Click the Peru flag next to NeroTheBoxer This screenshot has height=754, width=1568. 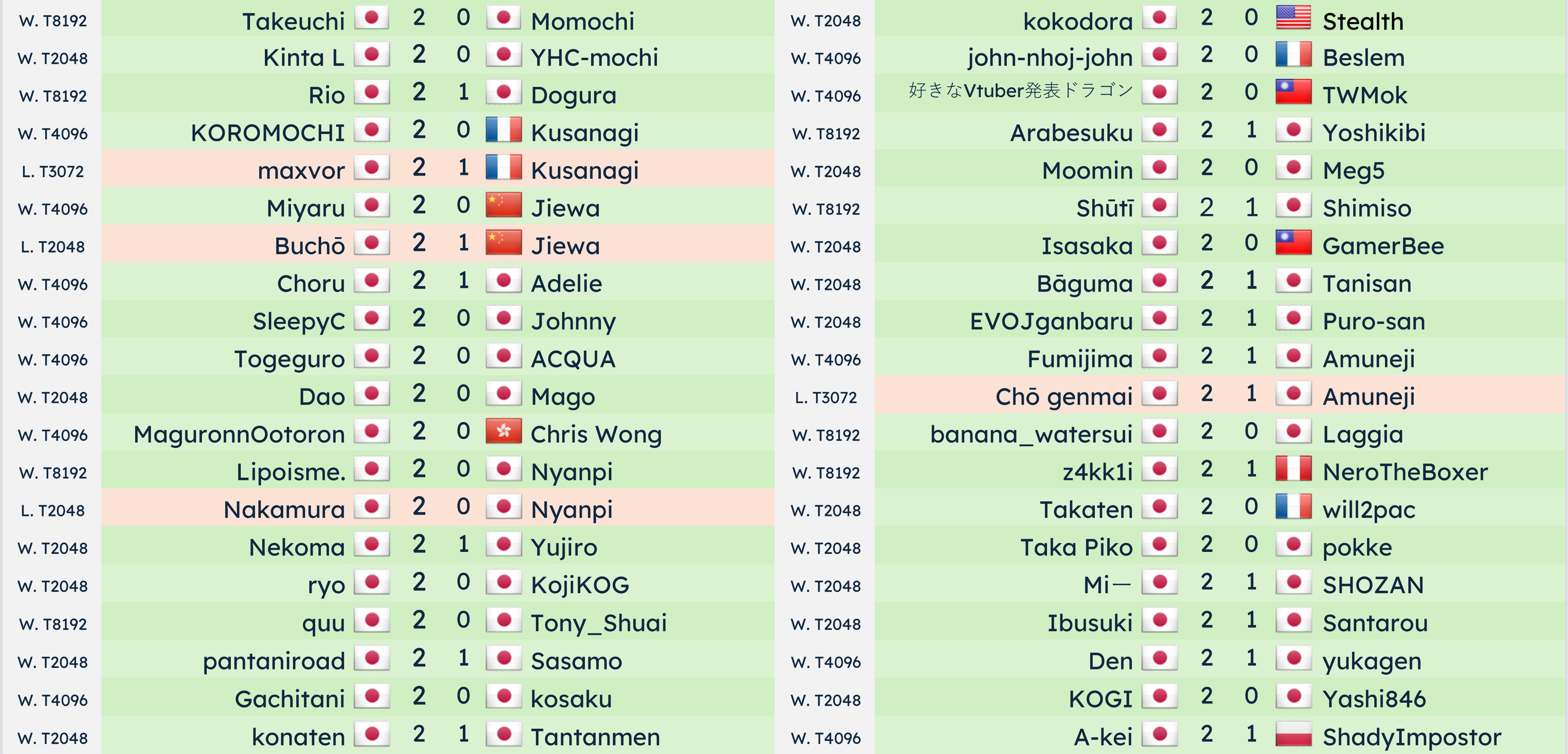point(1293,468)
